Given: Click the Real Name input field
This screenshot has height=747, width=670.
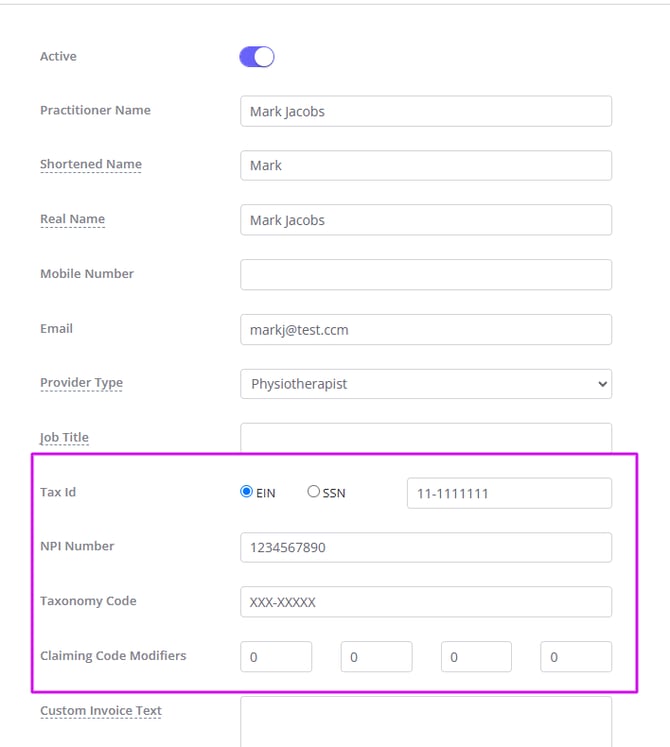Looking at the screenshot, I should coord(425,220).
